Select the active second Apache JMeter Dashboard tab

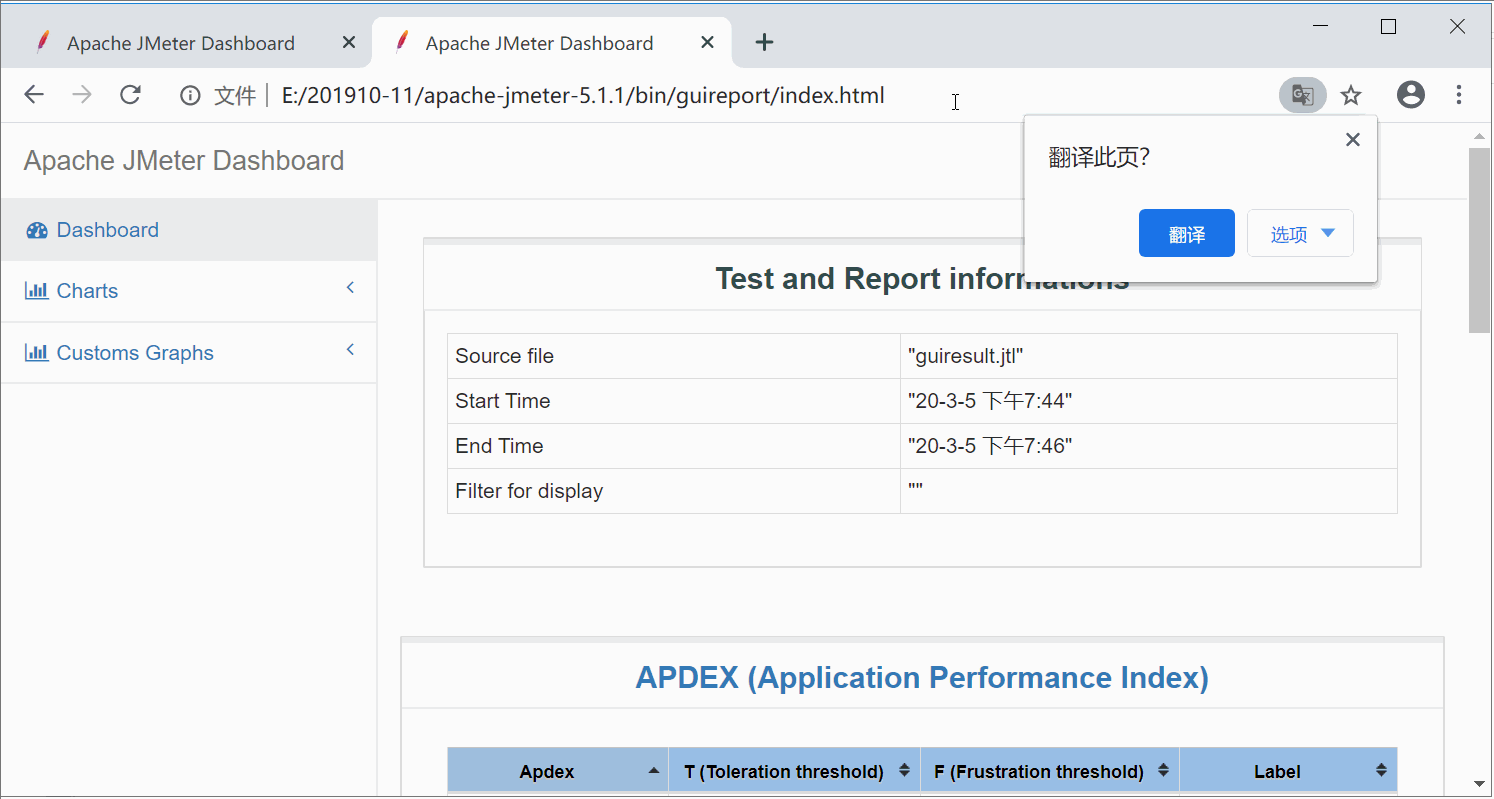point(551,43)
